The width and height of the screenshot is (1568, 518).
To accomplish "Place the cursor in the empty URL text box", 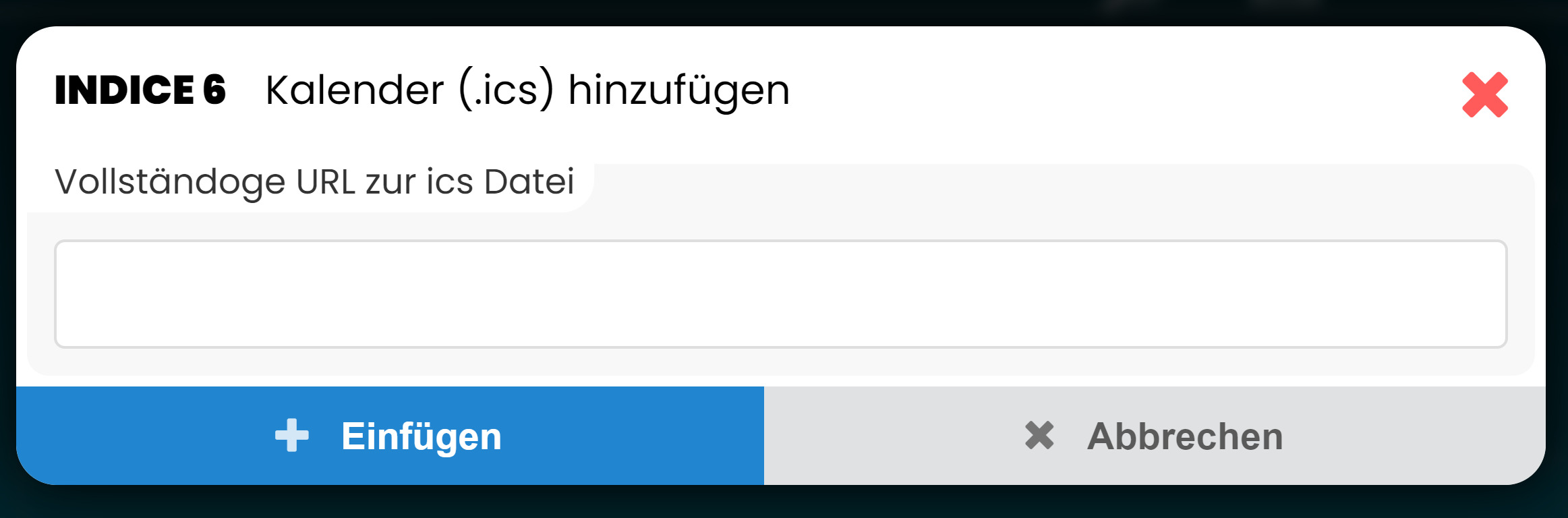I will (x=780, y=294).
